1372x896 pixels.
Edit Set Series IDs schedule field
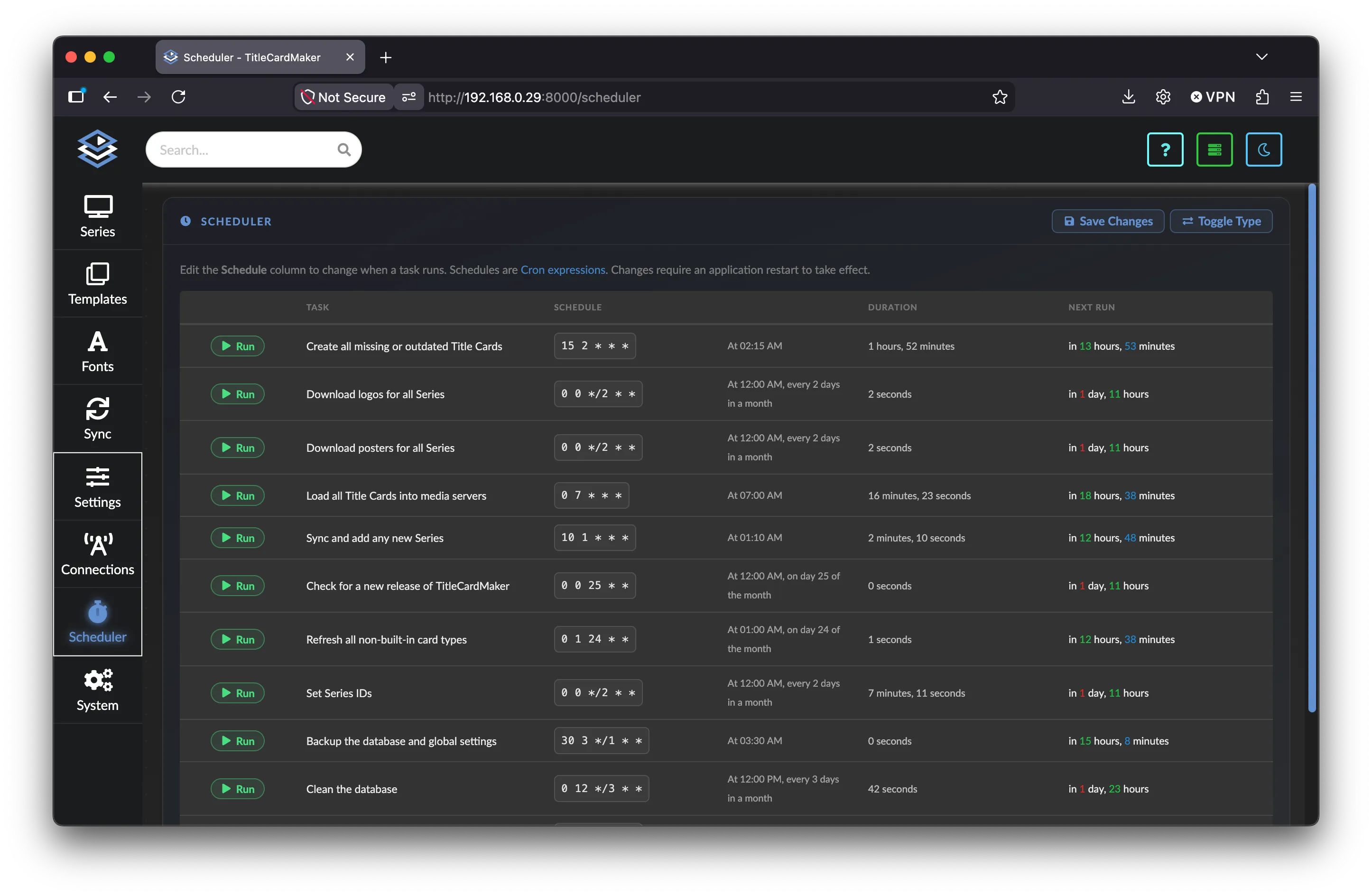598,692
